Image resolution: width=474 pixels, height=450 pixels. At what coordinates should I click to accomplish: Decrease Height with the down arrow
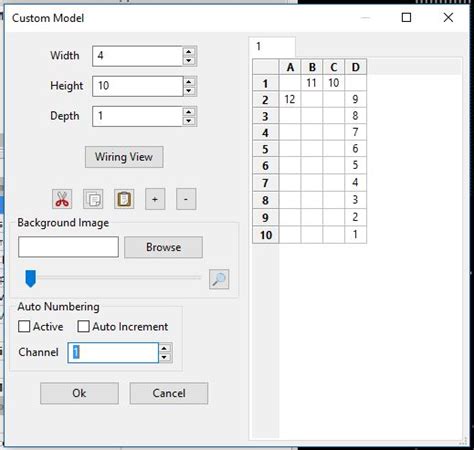189,91
